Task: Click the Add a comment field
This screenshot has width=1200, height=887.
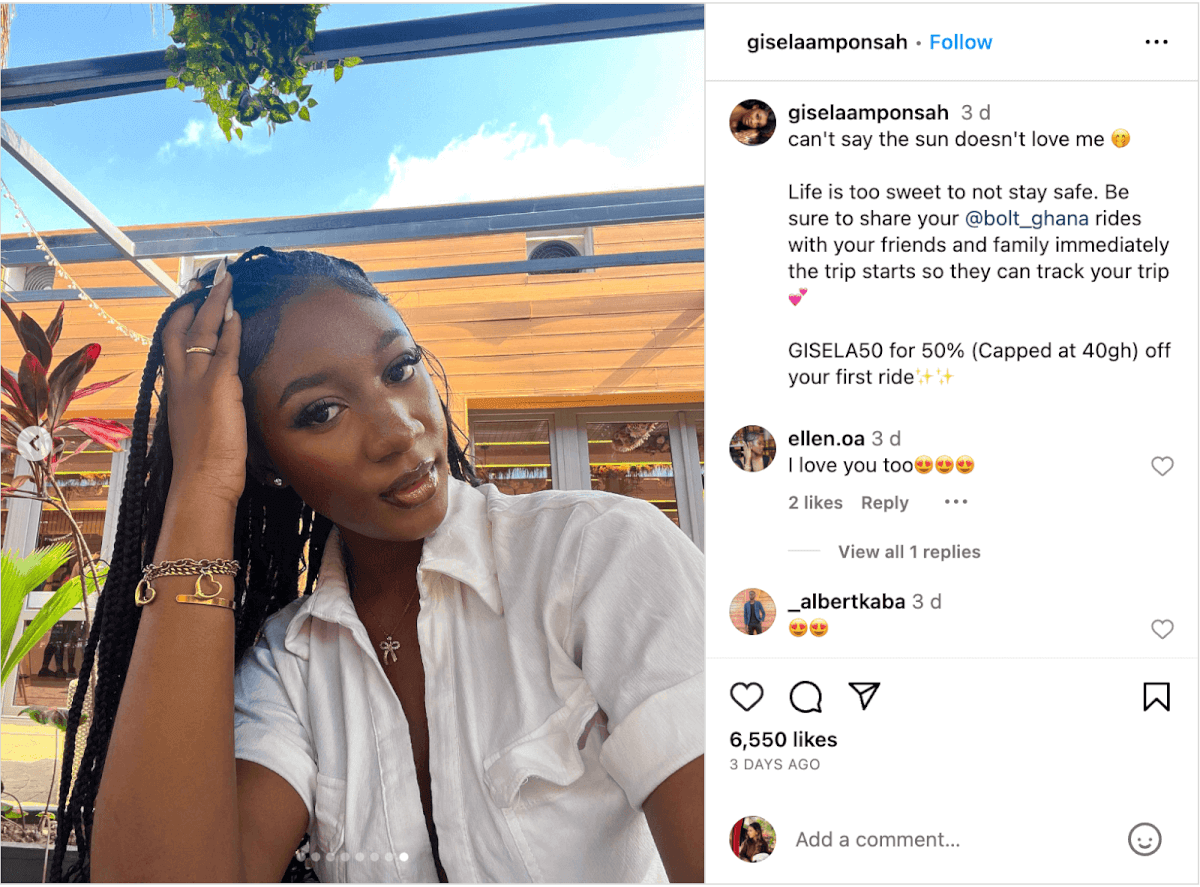Action: 955,839
